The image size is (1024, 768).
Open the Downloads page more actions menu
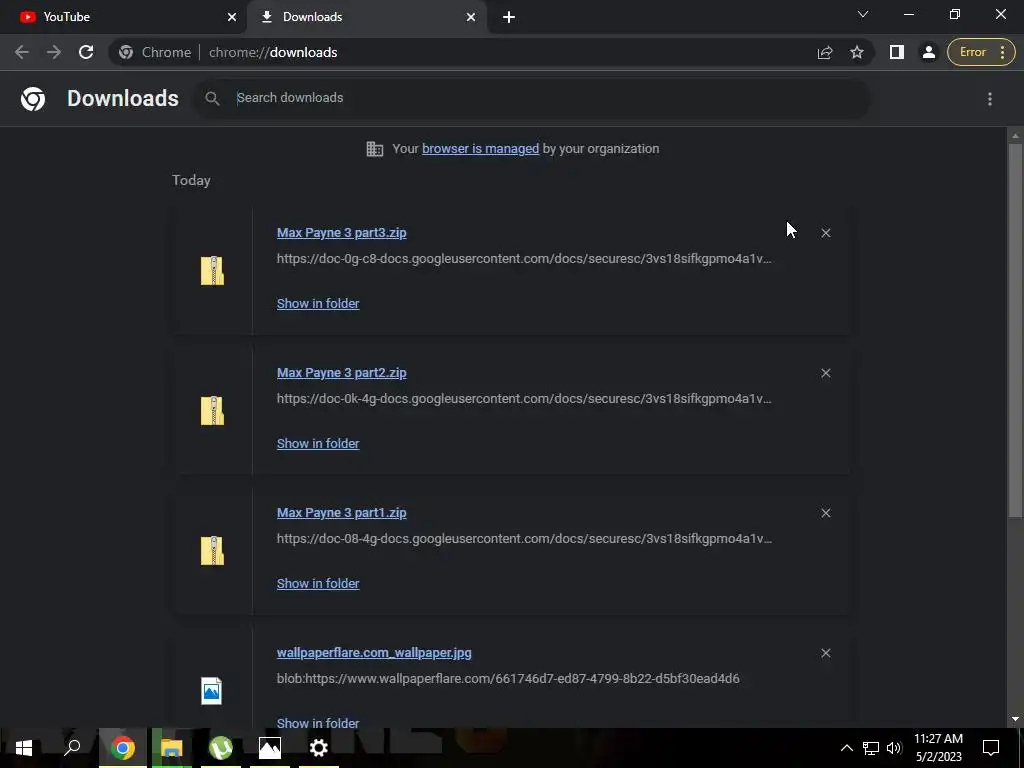[989, 99]
